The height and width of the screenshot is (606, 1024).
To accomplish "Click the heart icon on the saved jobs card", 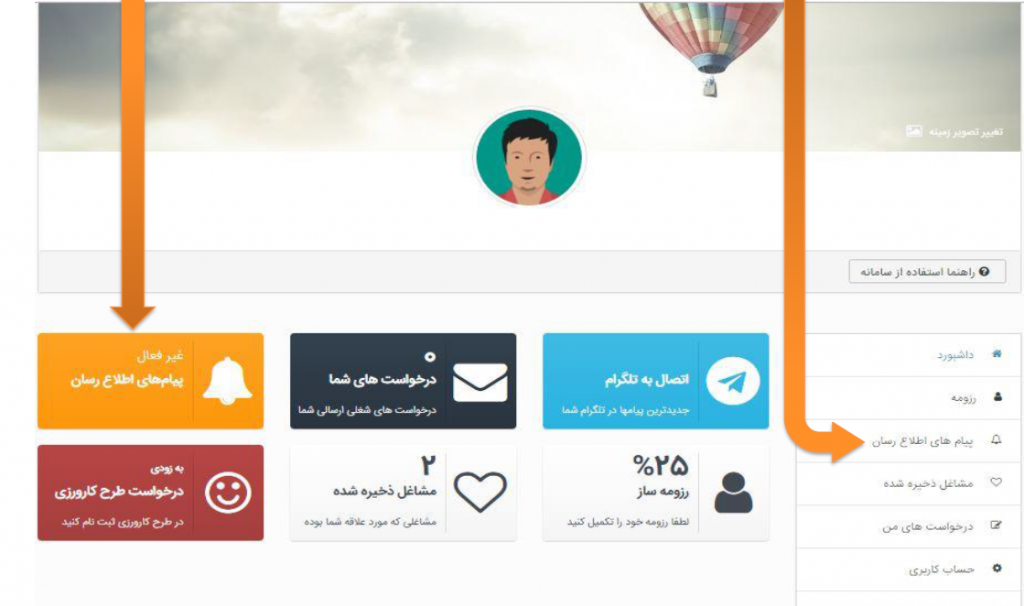I will click(x=480, y=492).
